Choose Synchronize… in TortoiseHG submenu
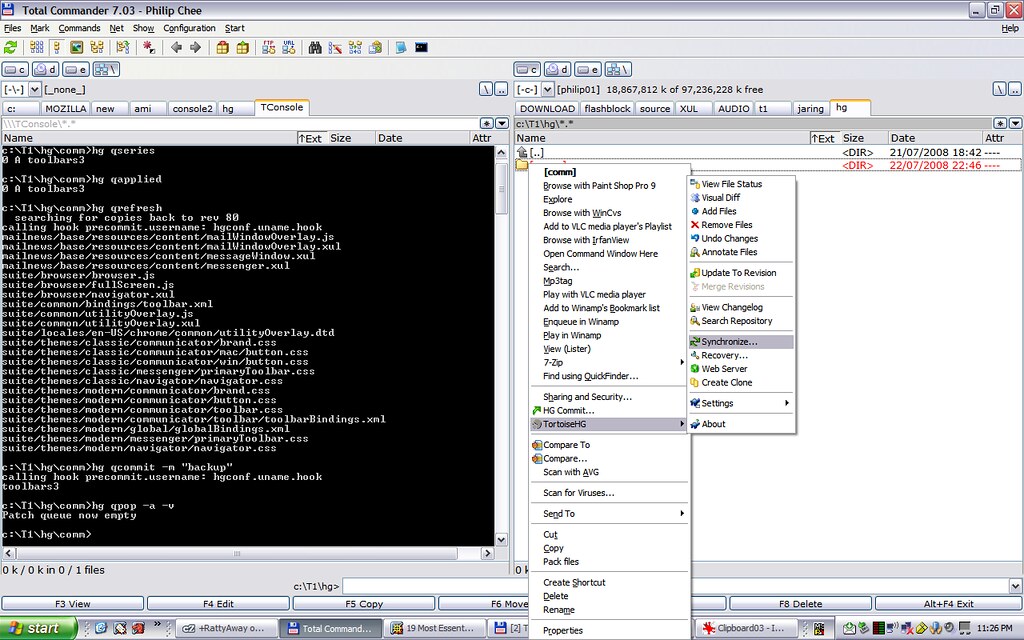1024x640 pixels. click(x=741, y=342)
